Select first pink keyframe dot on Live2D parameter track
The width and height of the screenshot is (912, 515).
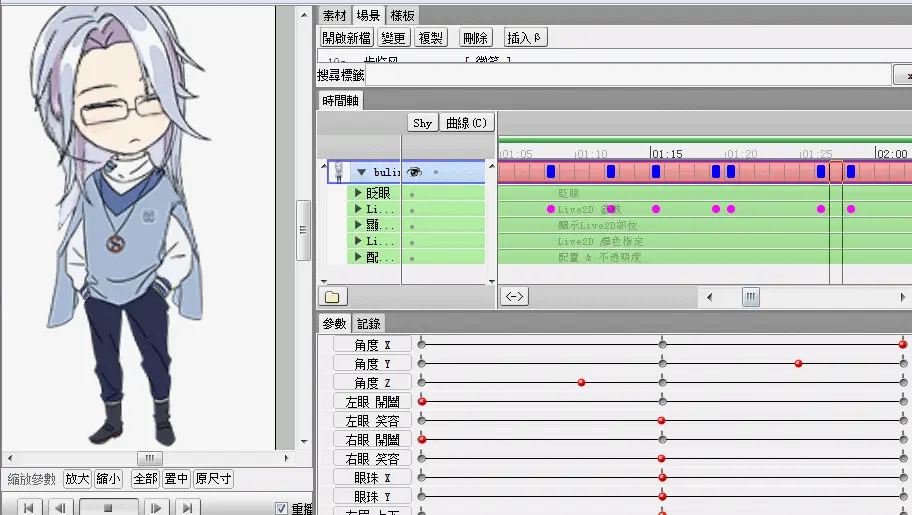[x=551, y=209]
